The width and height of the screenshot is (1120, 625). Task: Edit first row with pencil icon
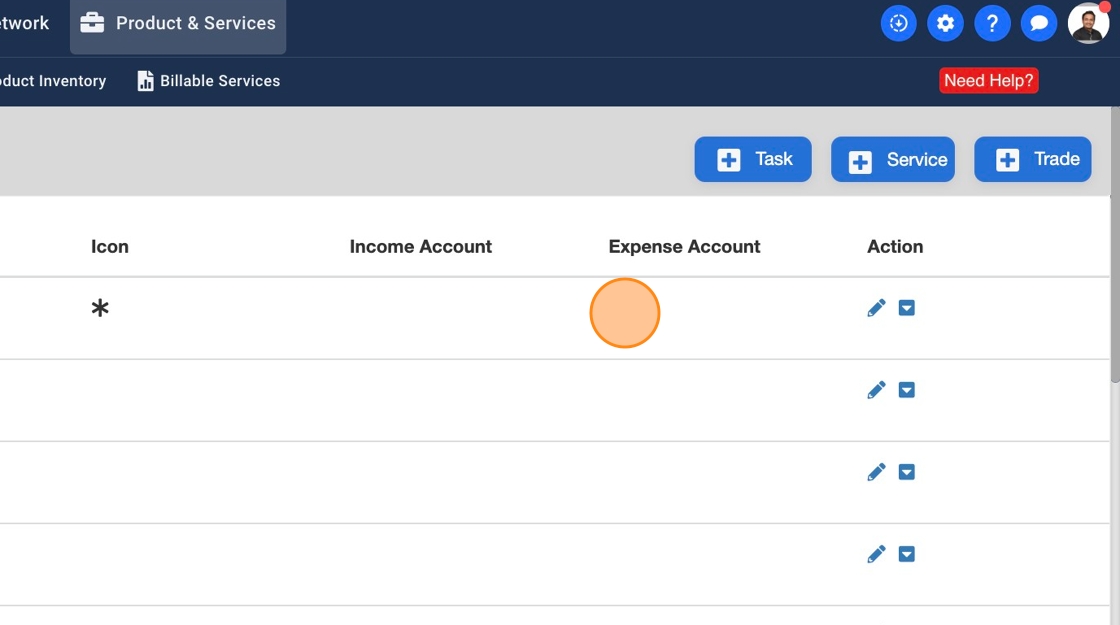coord(876,308)
